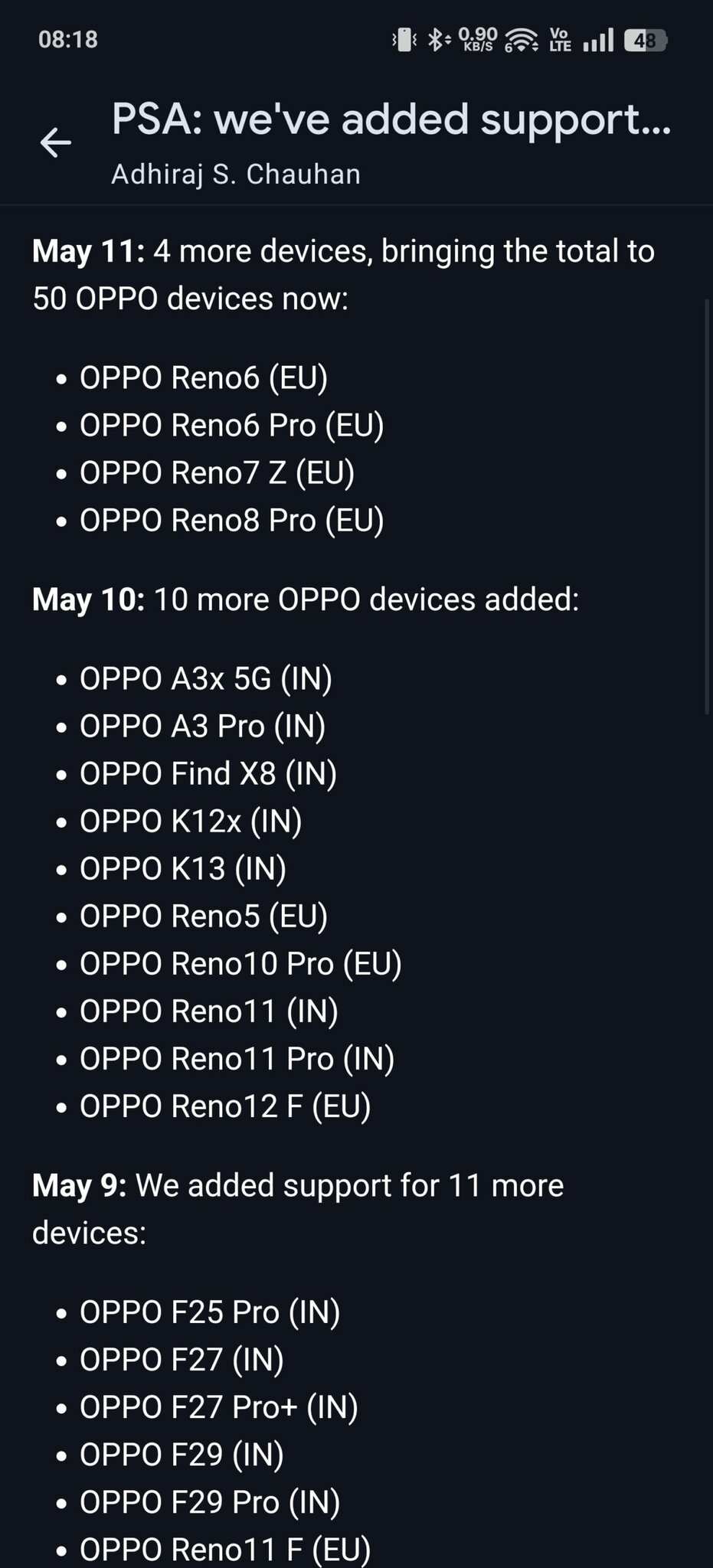Tap author name Adhiraj S. Chauhan

[236, 175]
